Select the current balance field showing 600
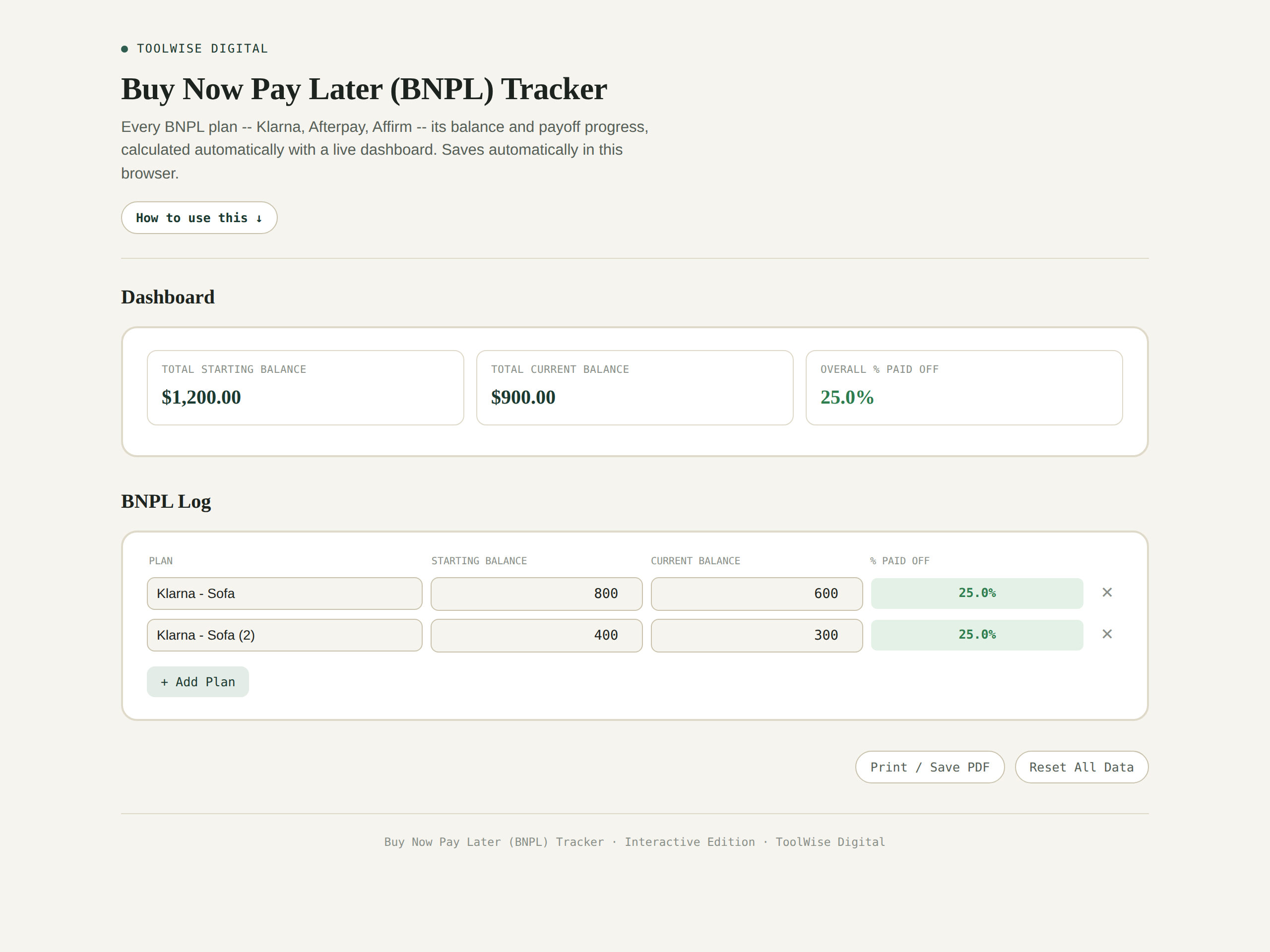 tap(756, 594)
